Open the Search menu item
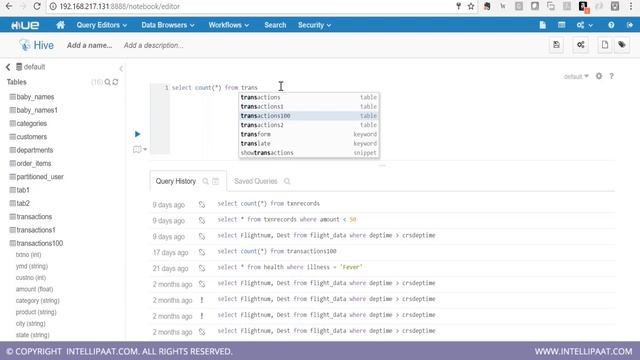Image resolution: width=640 pixels, height=360 pixels. (x=275, y=25)
